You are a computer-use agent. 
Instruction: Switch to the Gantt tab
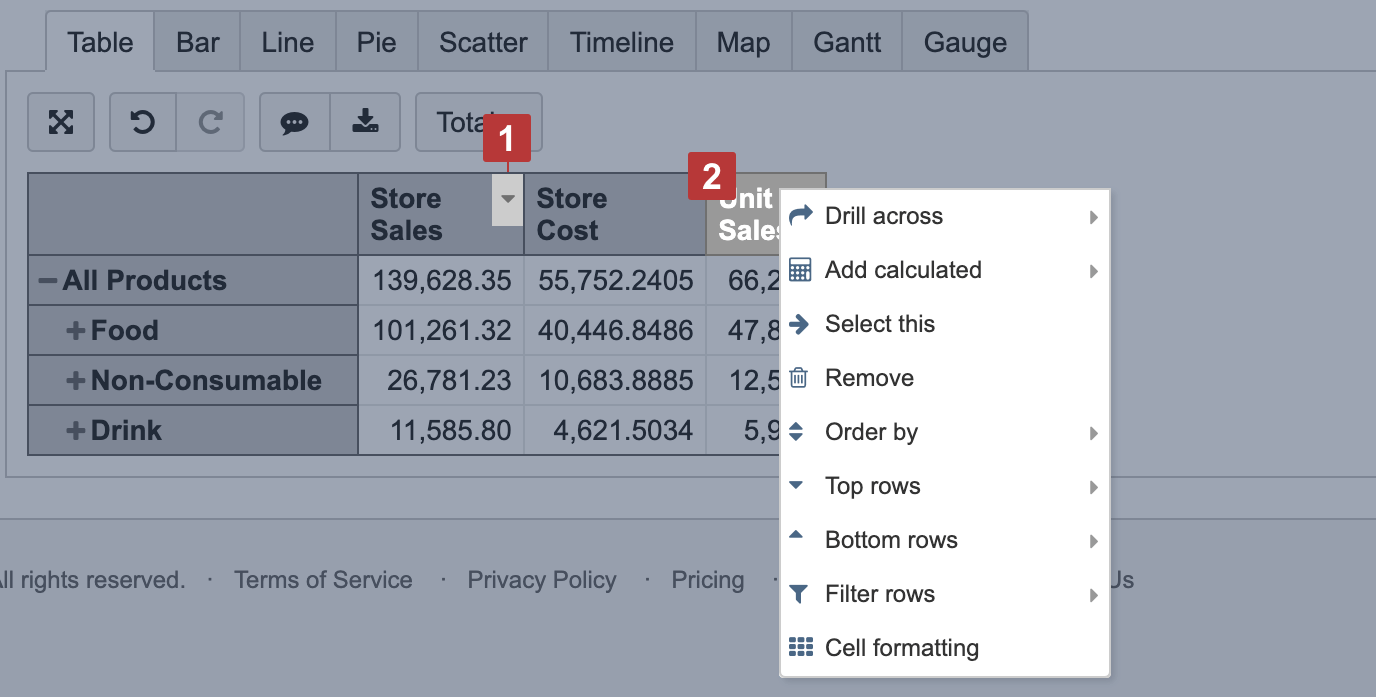(847, 43)
